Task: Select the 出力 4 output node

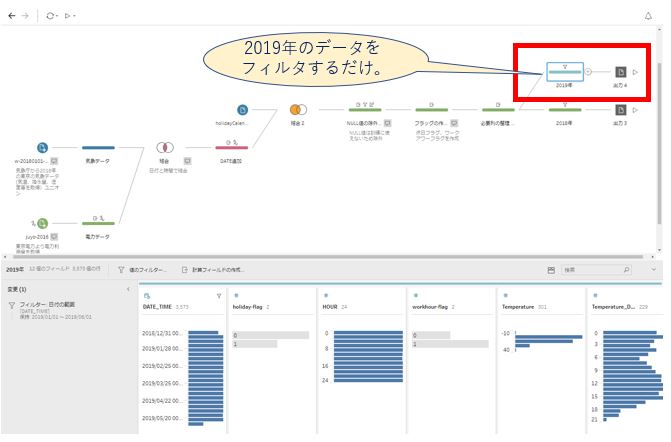Action: [620, 72]
